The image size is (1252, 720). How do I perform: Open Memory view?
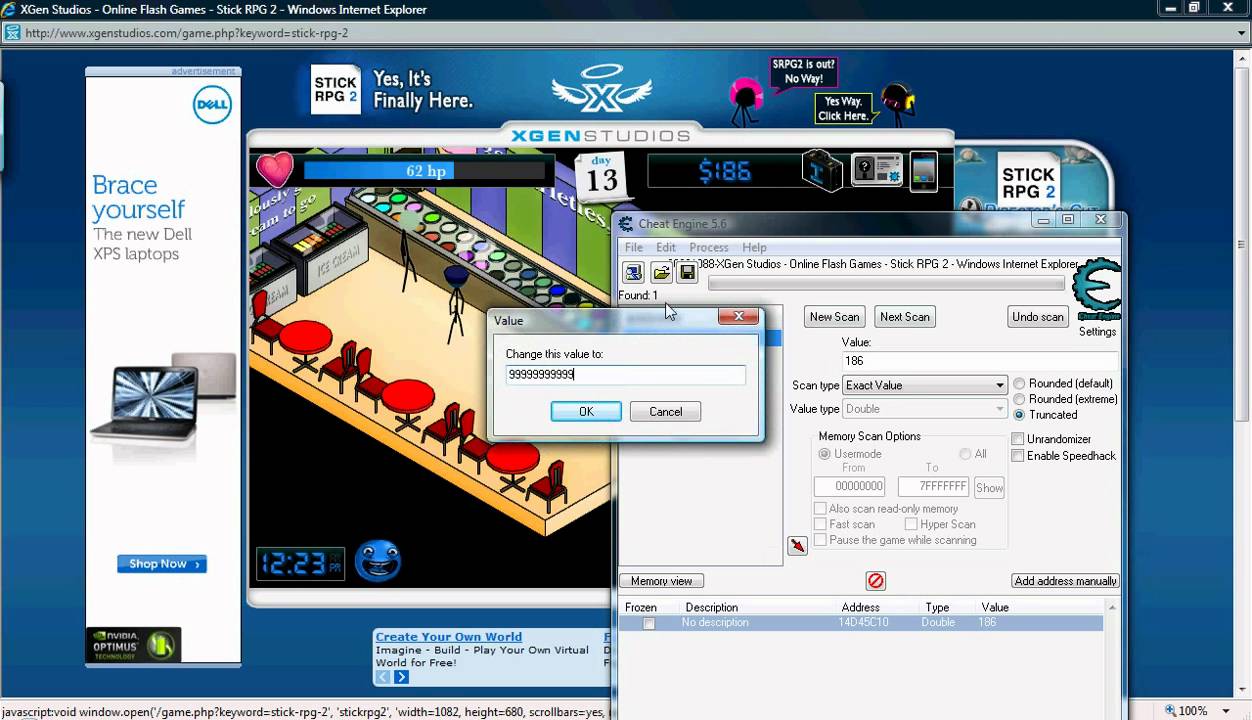pos(662,581)
